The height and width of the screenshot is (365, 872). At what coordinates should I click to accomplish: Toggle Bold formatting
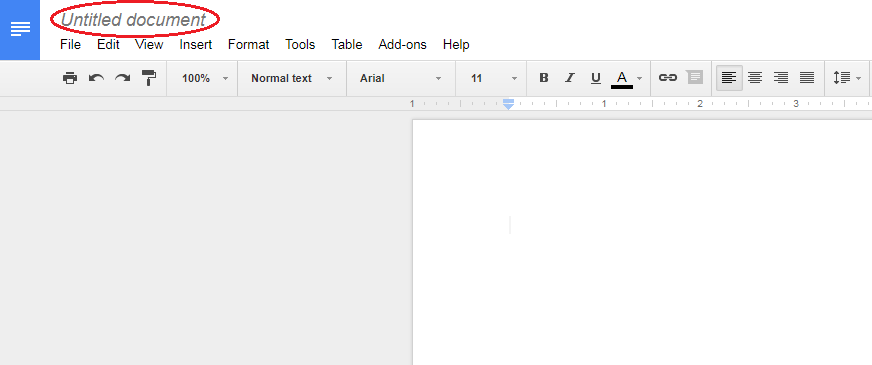coord(544,78)
